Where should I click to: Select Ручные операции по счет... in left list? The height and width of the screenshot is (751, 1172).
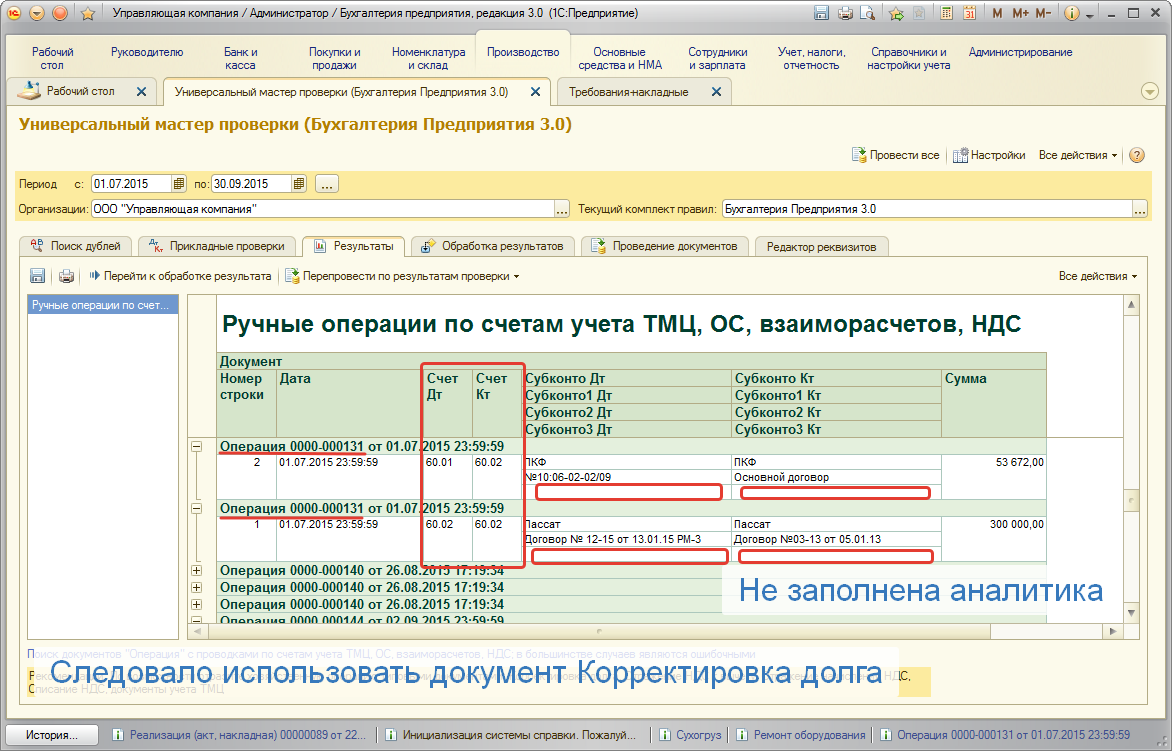102,305
